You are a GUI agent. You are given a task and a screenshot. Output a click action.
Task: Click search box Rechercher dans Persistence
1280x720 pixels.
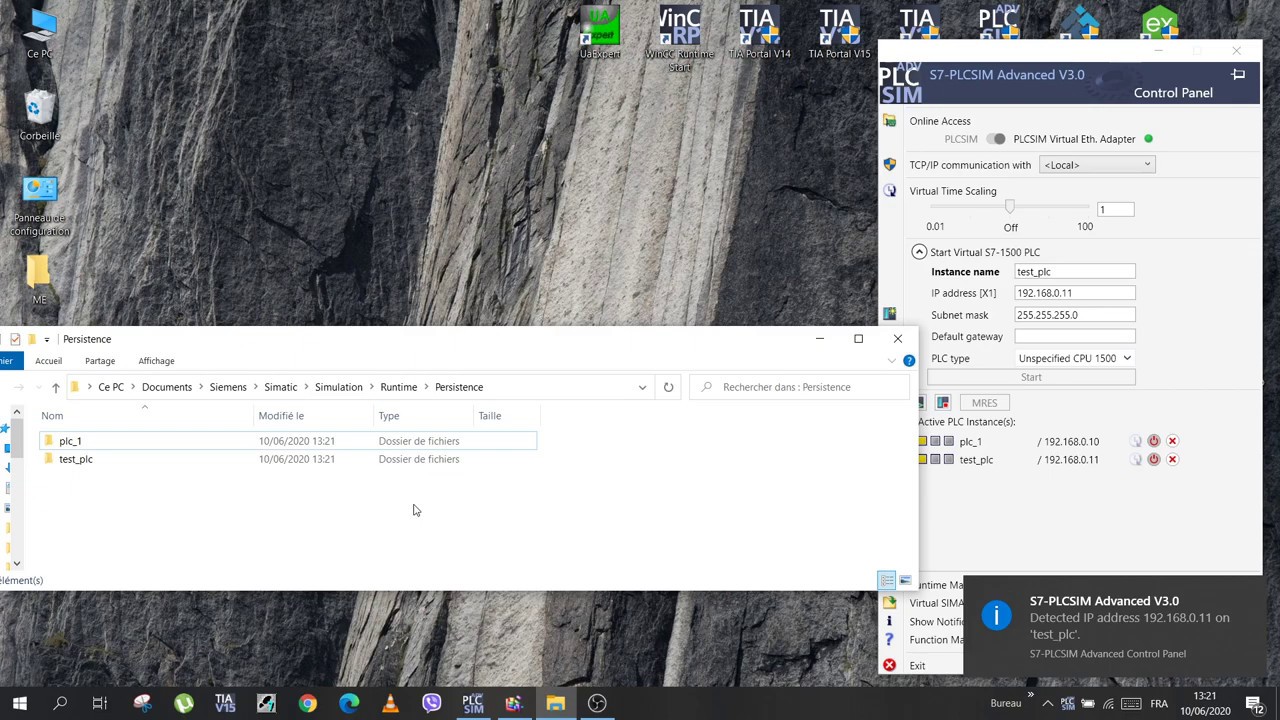point(798,387)
